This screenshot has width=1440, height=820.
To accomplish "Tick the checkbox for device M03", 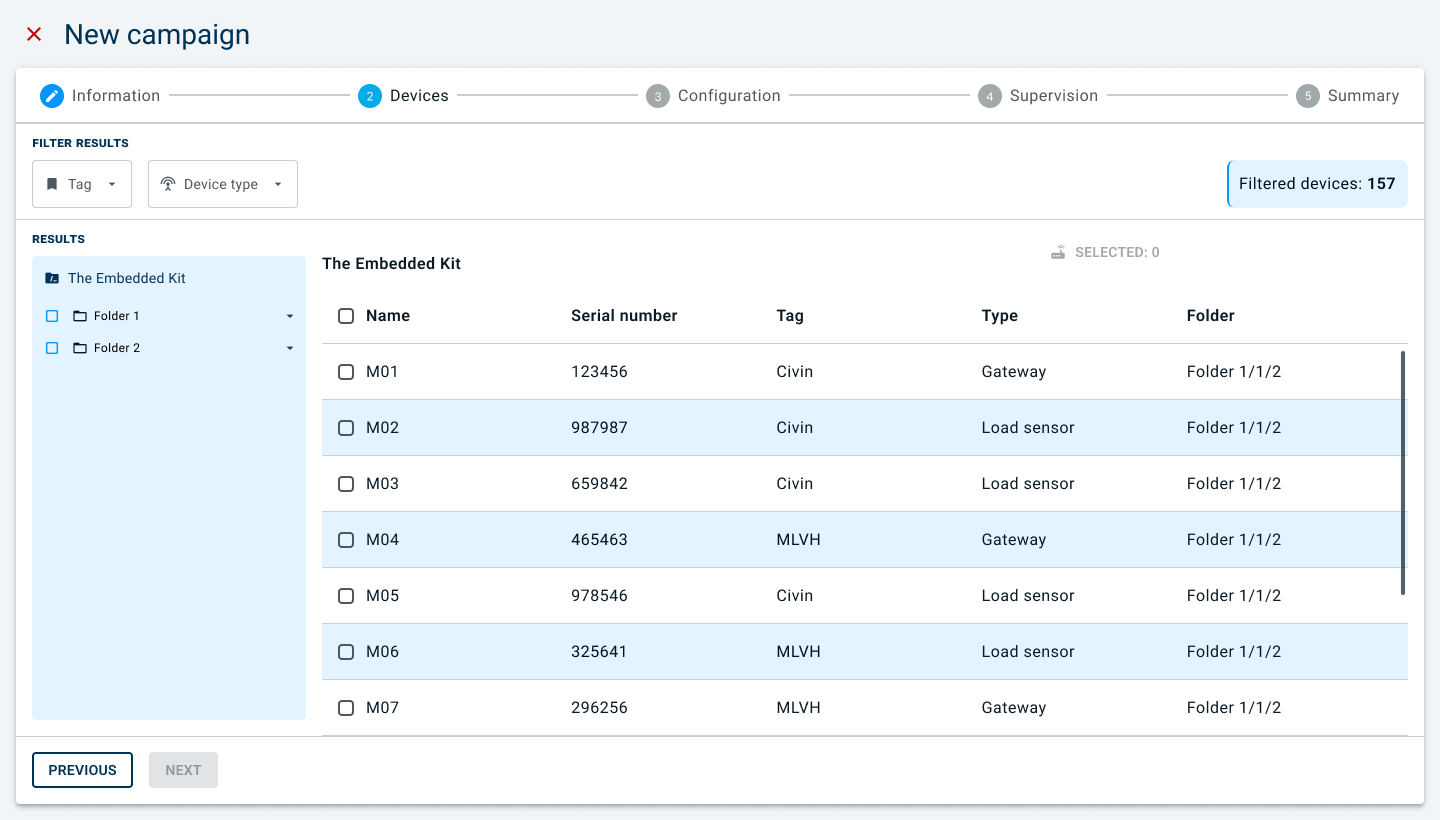I will coord(346,484).
